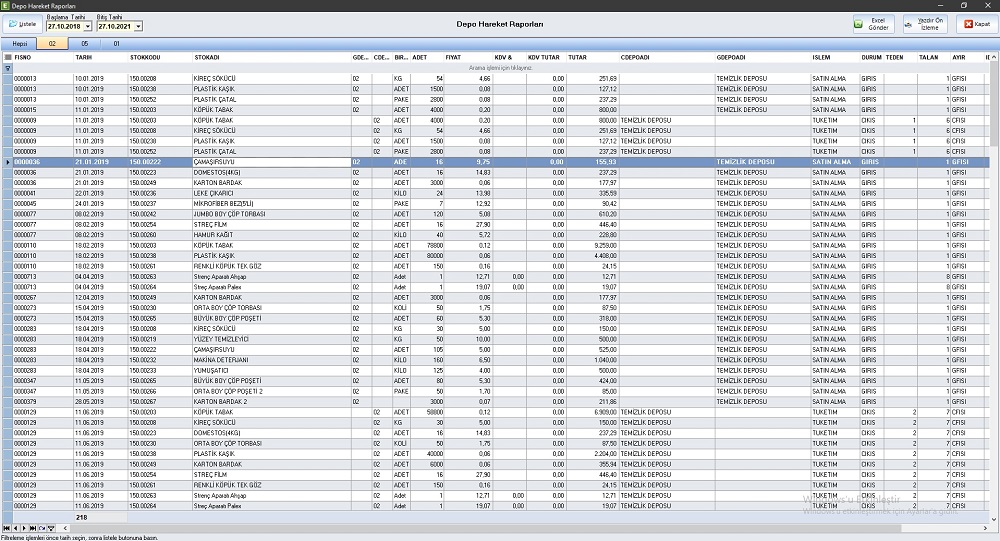Screen dimensions: 1000x541
Task: Select the LEKE ÇIKARICI cell
Action: click(272, 193)
